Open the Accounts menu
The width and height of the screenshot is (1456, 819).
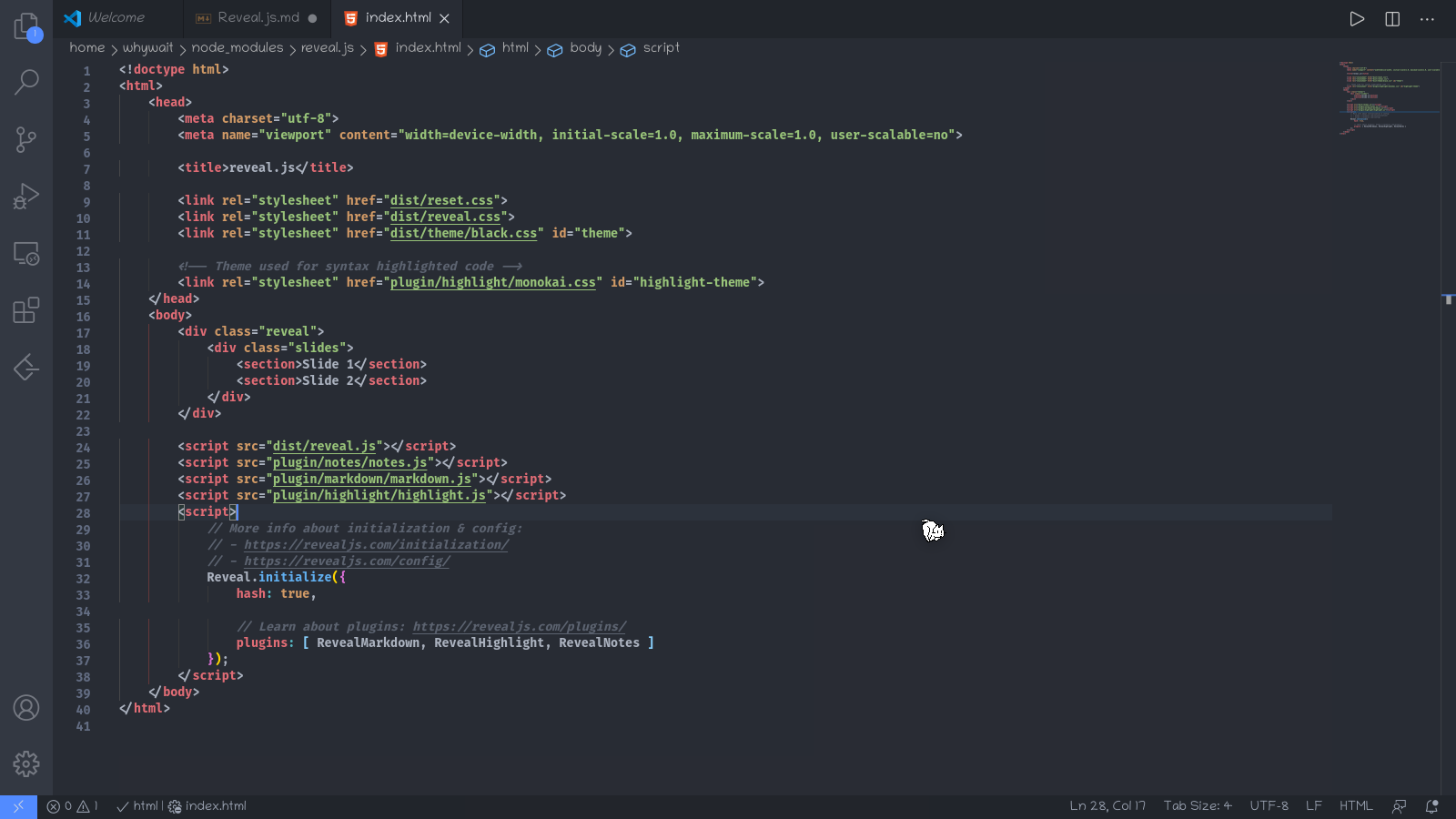(26, 707)
